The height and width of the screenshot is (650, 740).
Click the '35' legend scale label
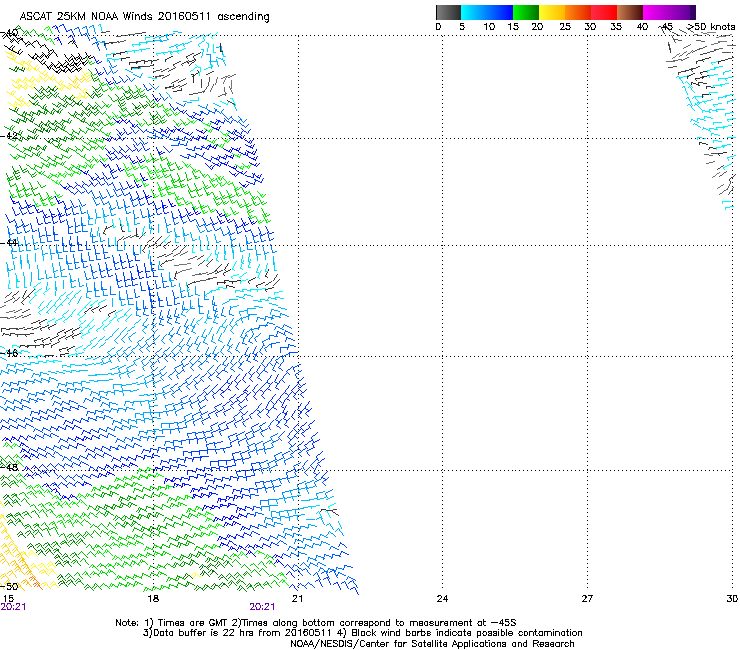click(616, 27)
